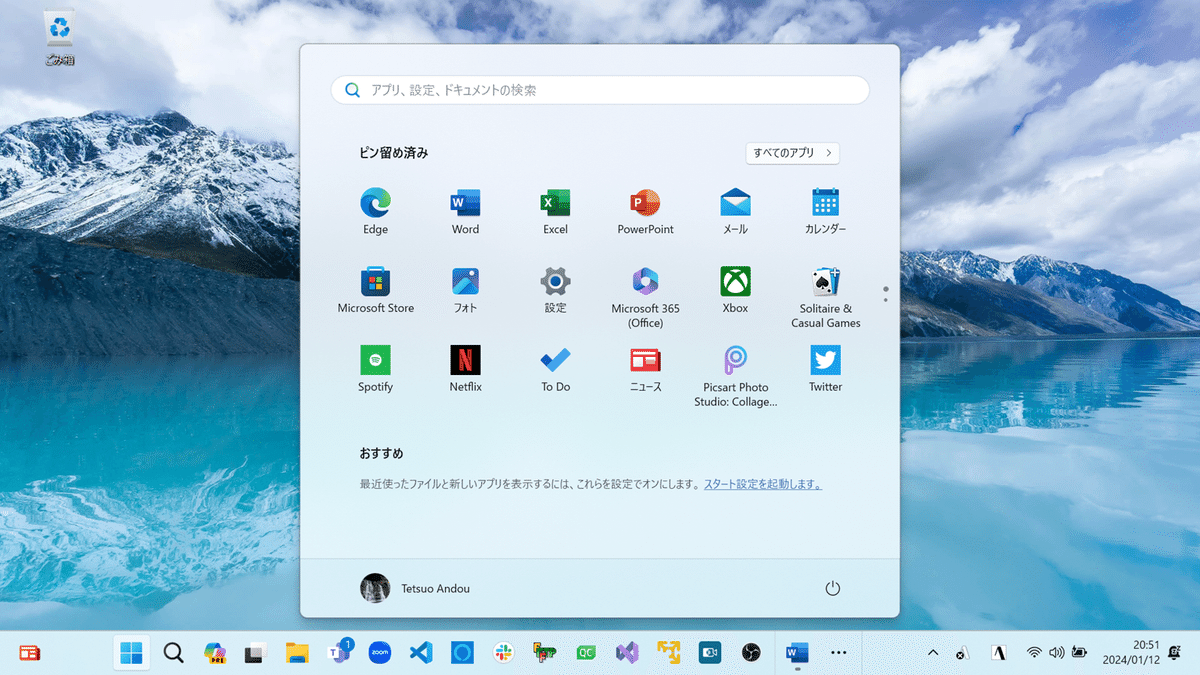The height and width of the screenshot is (675, 1200).
Task: Open the フォト app
Action: (x=465, y=290)
